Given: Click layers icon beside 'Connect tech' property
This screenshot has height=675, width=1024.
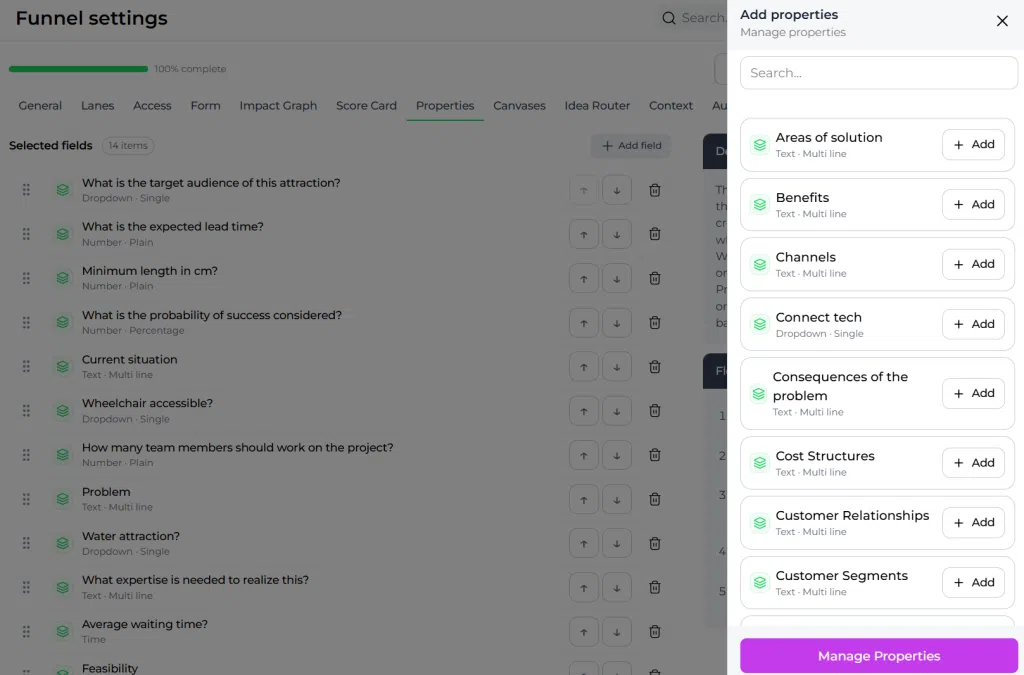Looking at the screenshot, I should [760, 324].
